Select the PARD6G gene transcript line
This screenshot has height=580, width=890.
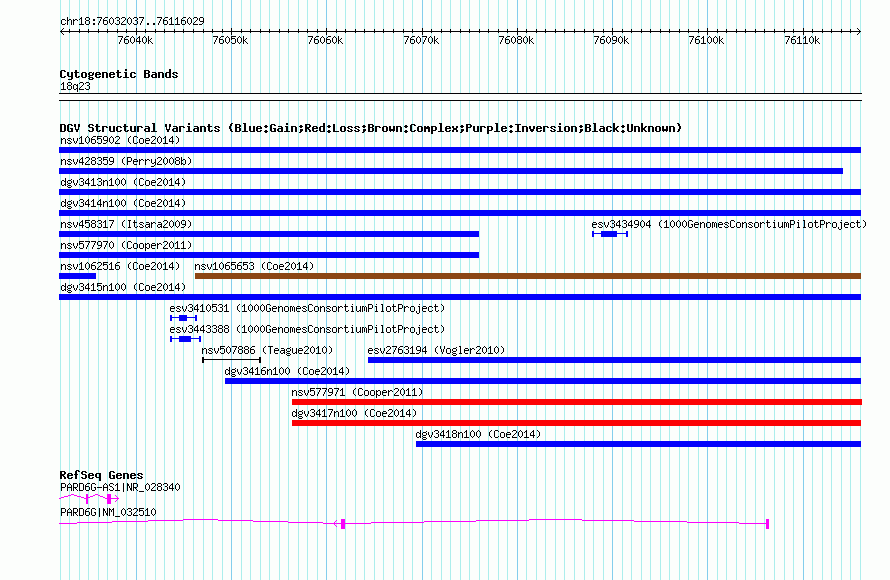[413, 523]
